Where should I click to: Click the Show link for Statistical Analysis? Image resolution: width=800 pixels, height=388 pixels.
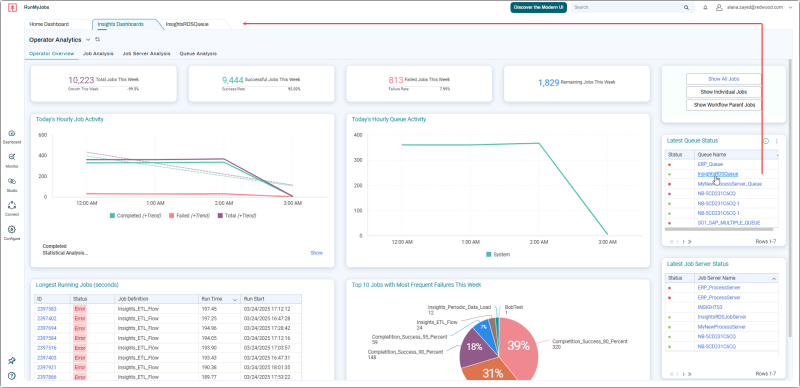coord(316,253)
